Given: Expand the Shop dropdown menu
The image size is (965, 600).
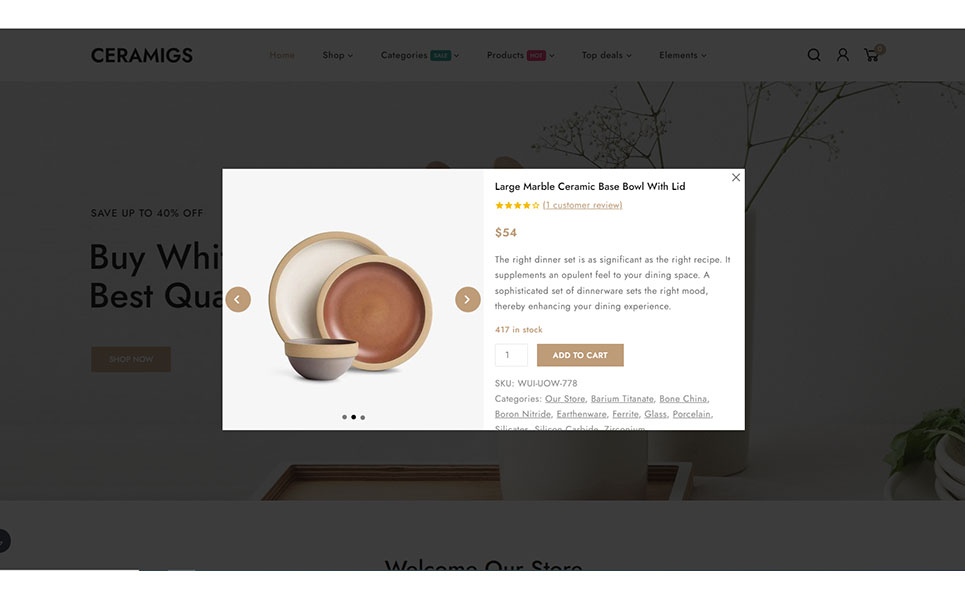Looking at the screenshot, I should tap(337, 55).
